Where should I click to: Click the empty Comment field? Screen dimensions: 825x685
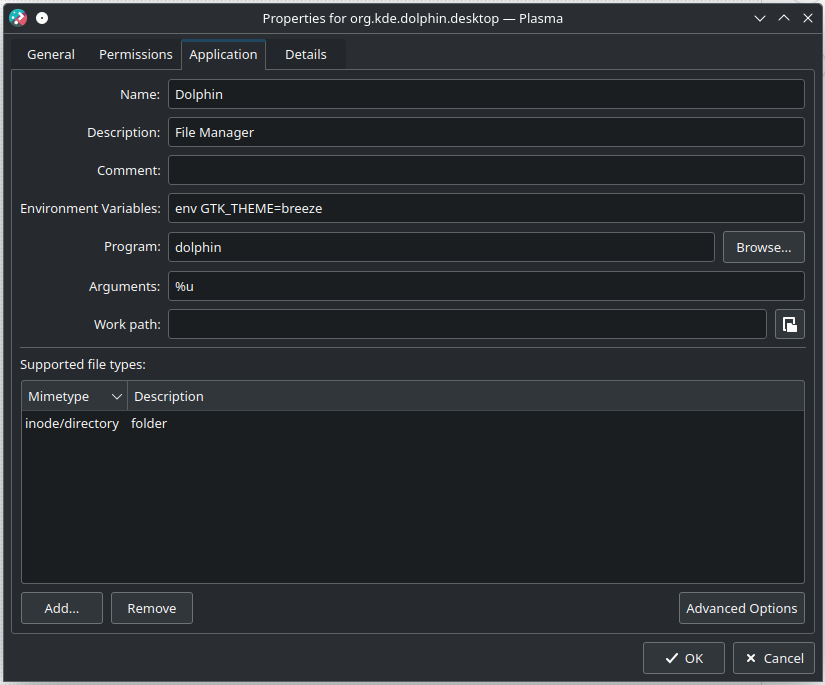click(486, 170)
